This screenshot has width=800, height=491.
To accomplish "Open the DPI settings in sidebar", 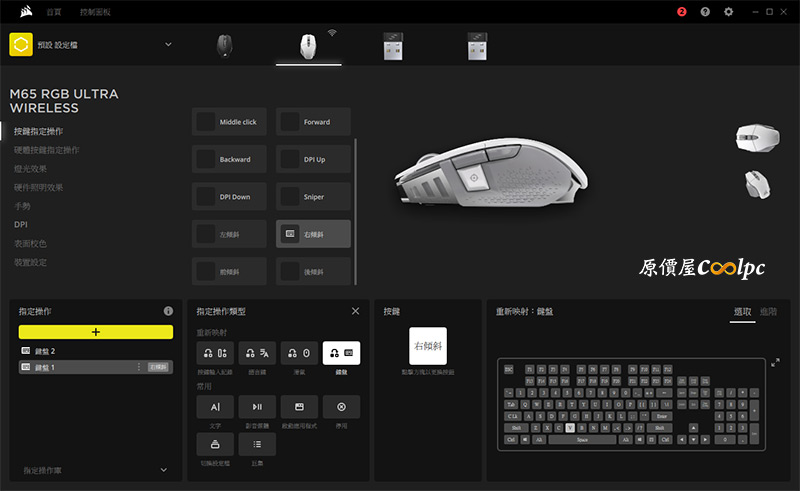I will click(x=21, y=225).
